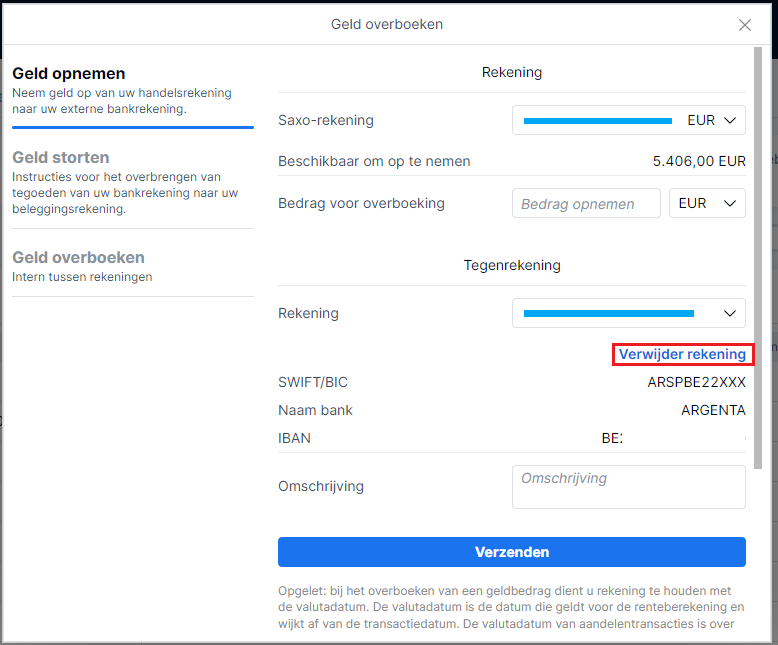Click the Beschikbaar om op te nemen label

pos(374,161)
